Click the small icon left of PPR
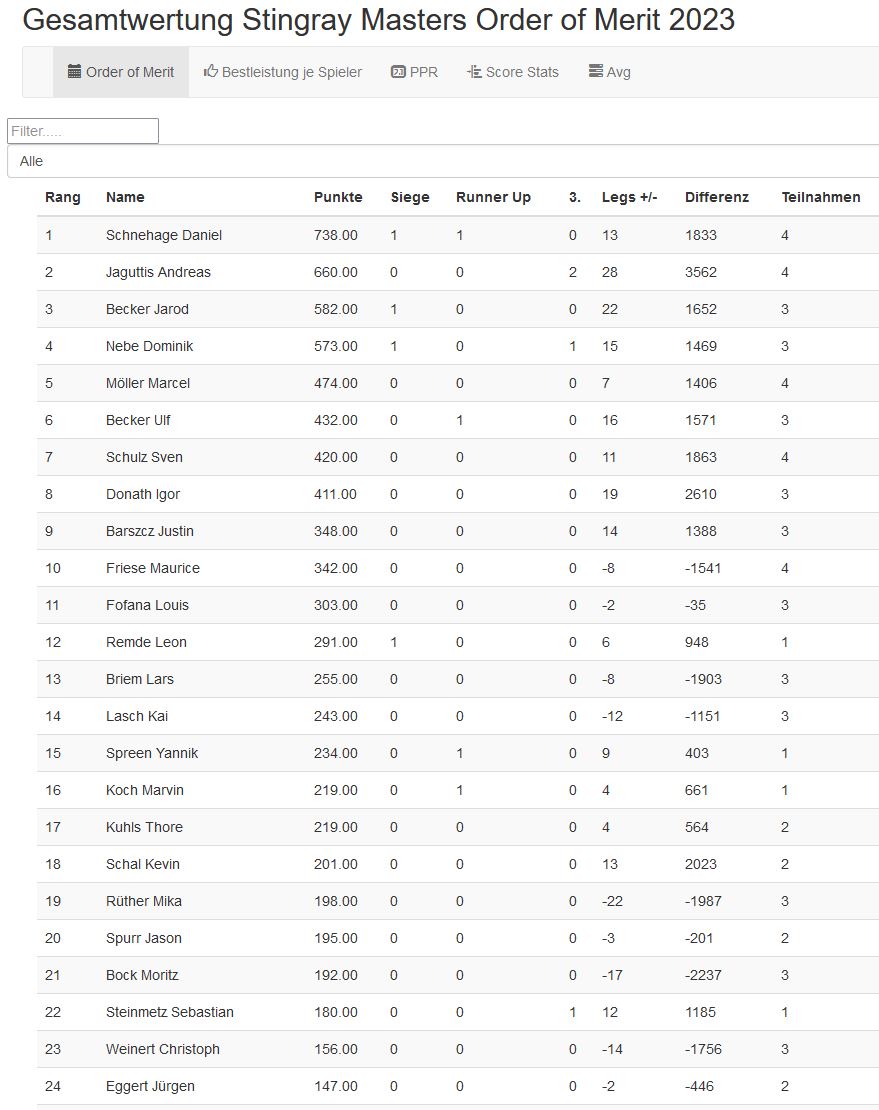The width and height of the screenshot is (879, 1110). [x=398, y=72]
